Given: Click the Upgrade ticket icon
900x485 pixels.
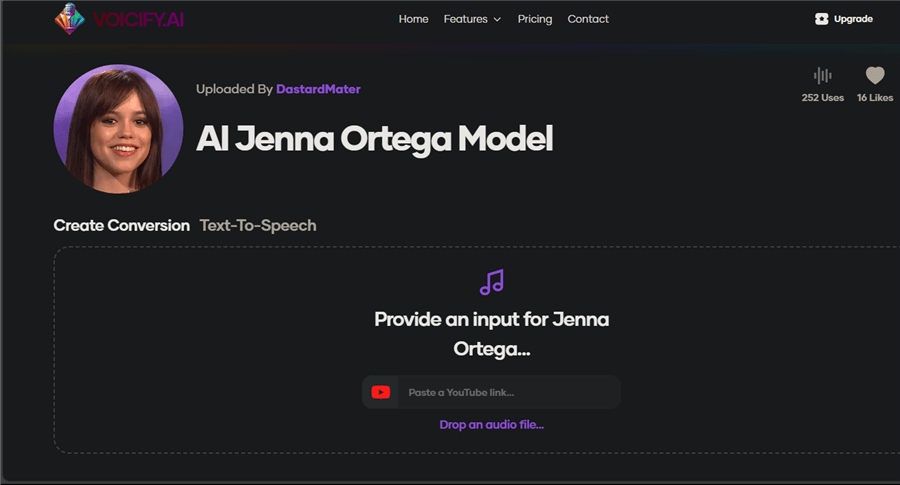Looking at the screenshot, I should [821, 19].
